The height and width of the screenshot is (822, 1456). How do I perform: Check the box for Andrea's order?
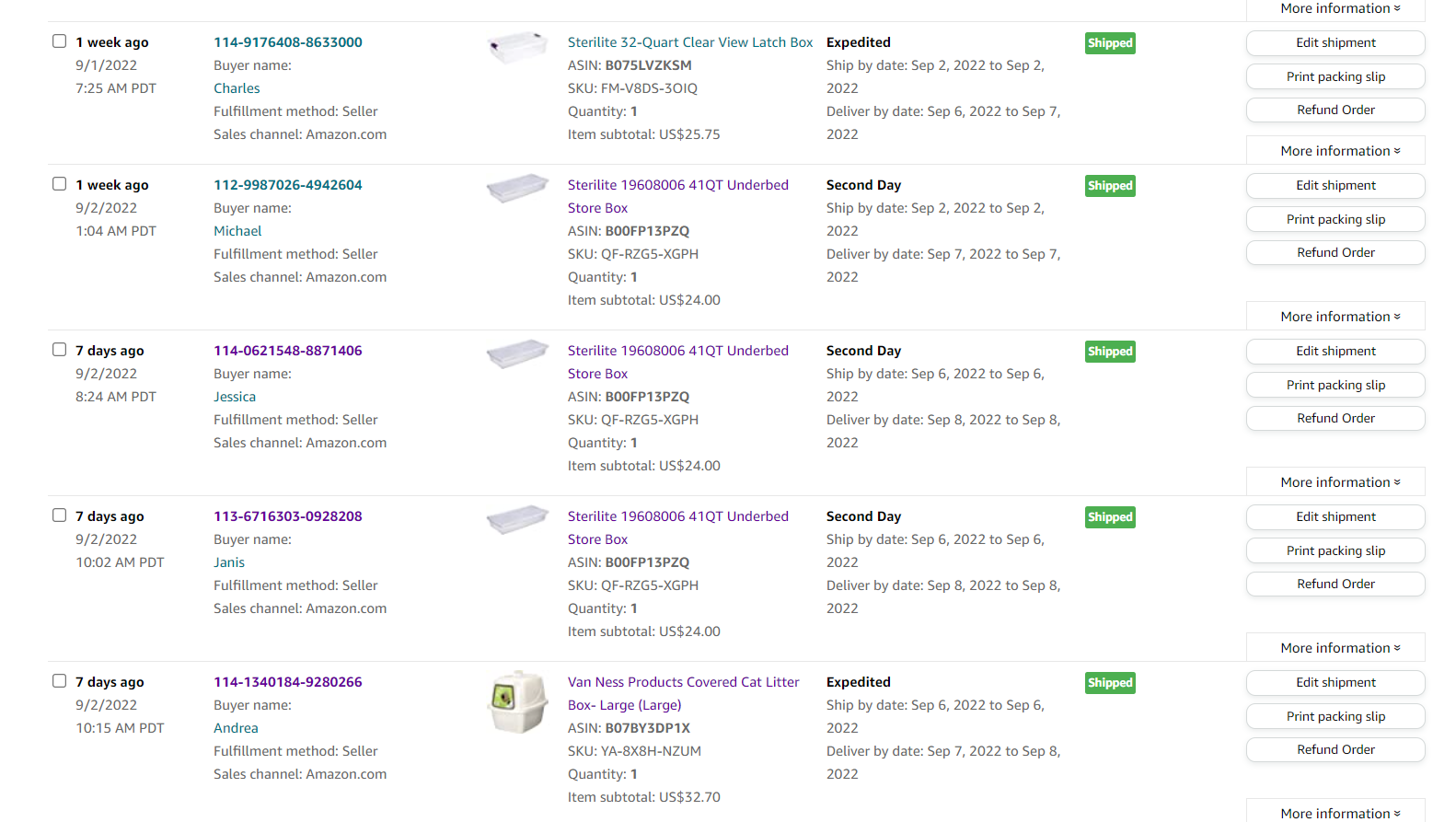(x=60, y=681)
